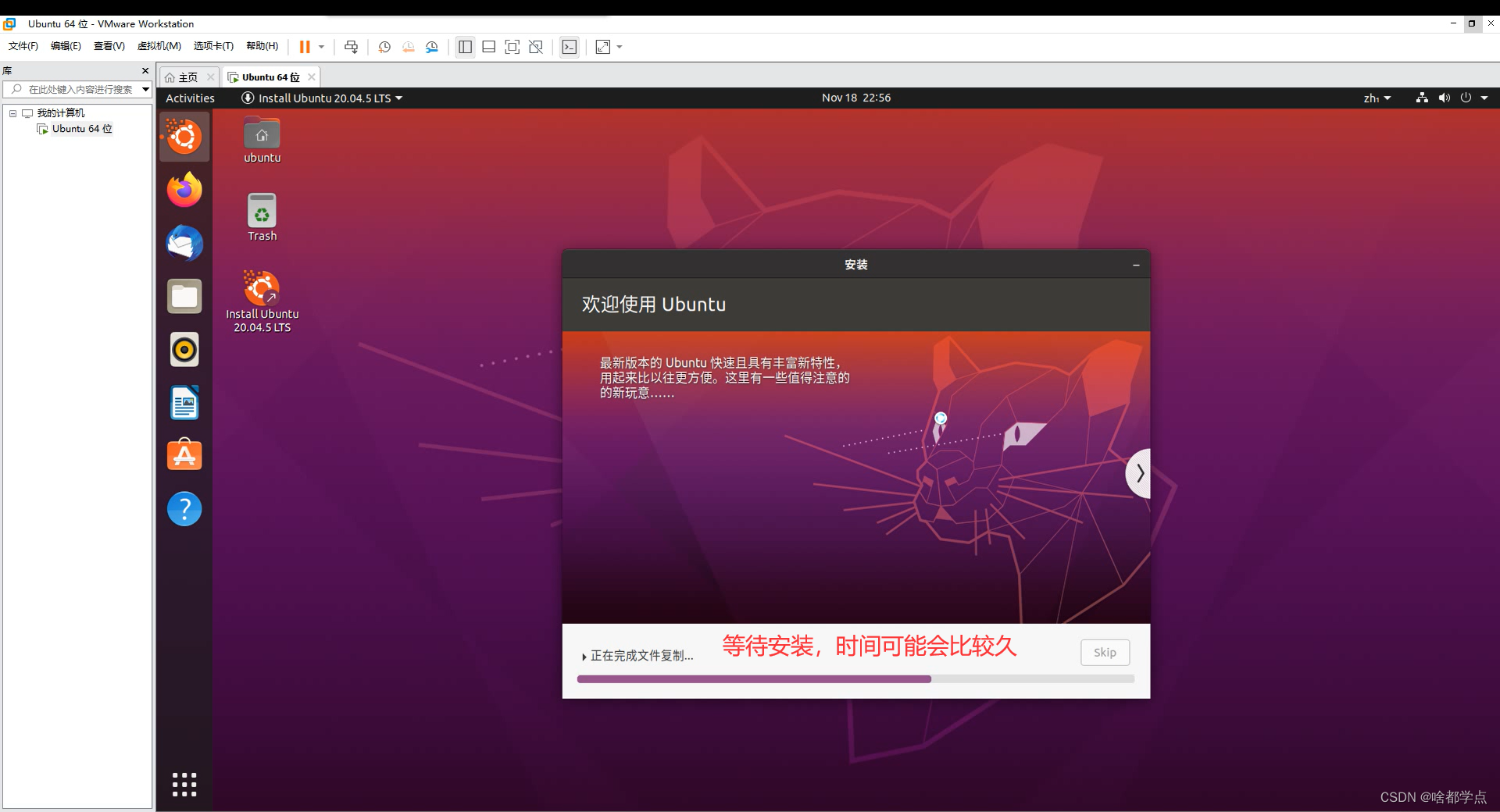The image size is (1500, 812).
Task: Click the volume speaker icon in top bar
Action: coord(1444,98)
